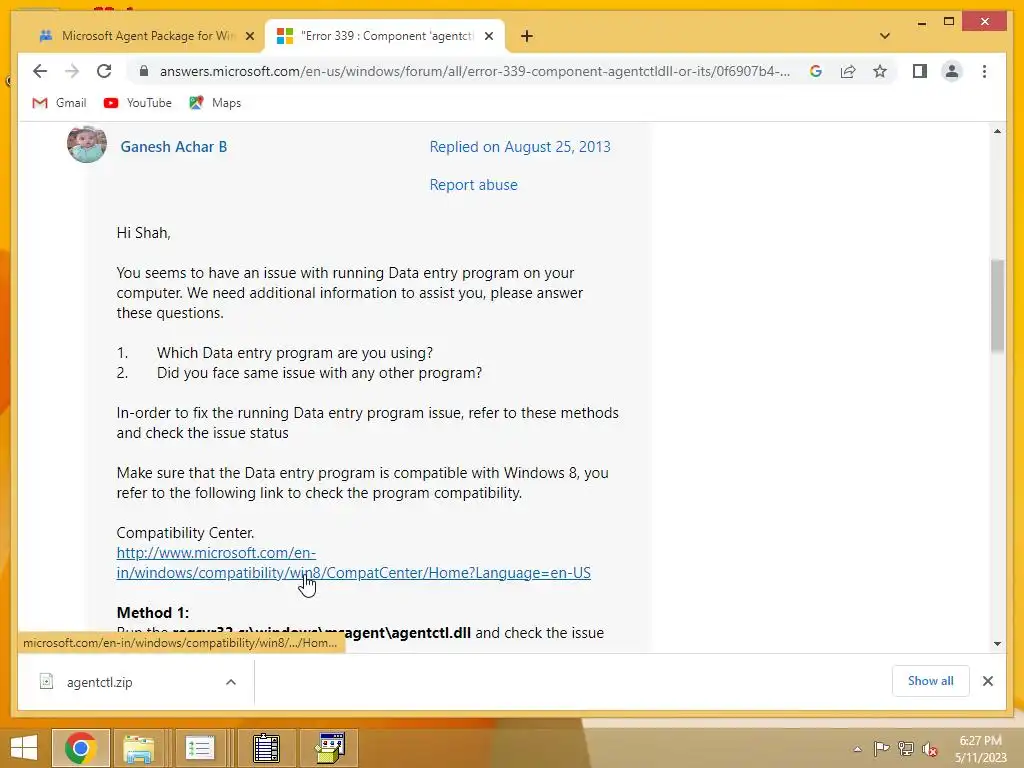Select the Error 339 Component tab

(x=385, y=36)
